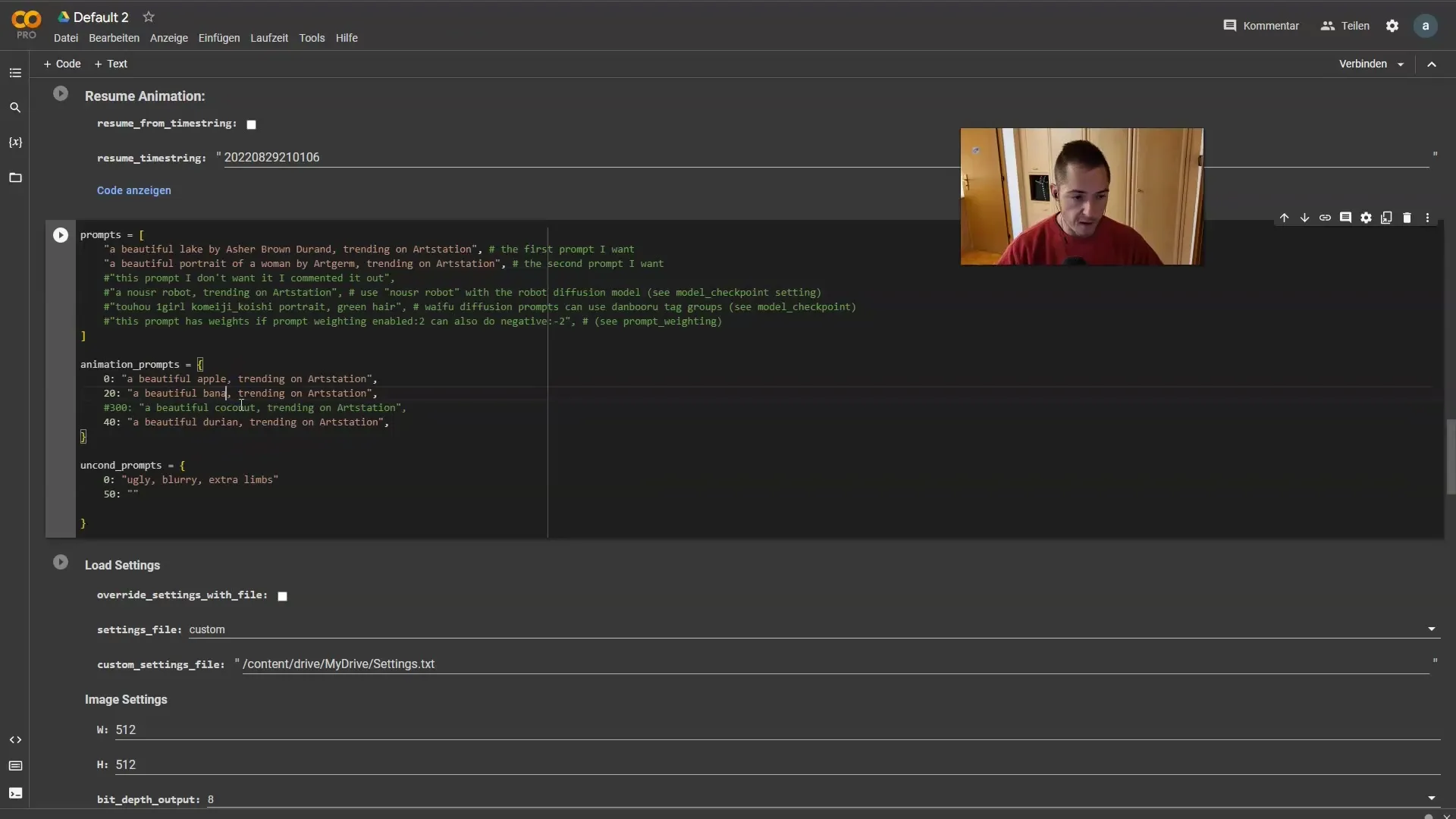Click the notebook title Default 2
The image size is (1456, 819).
pos(101,17)
